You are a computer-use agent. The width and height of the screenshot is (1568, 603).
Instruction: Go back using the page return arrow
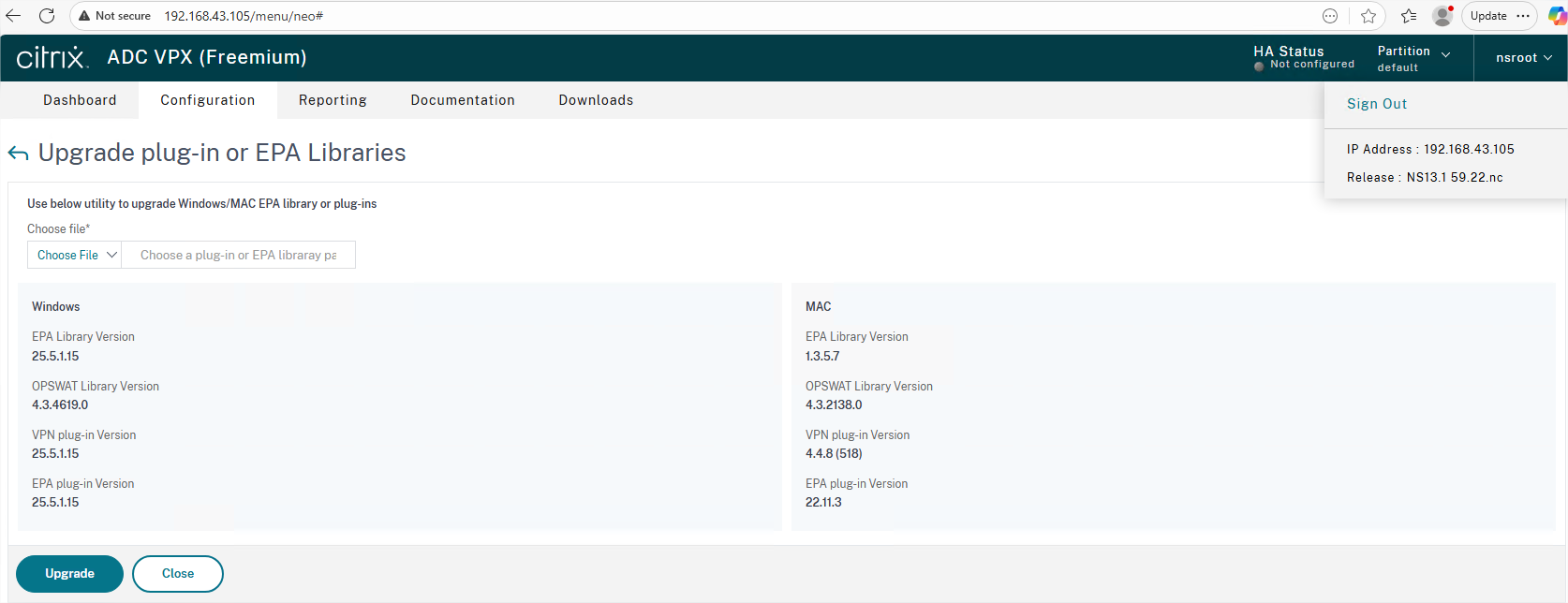[x=19, y=154]
